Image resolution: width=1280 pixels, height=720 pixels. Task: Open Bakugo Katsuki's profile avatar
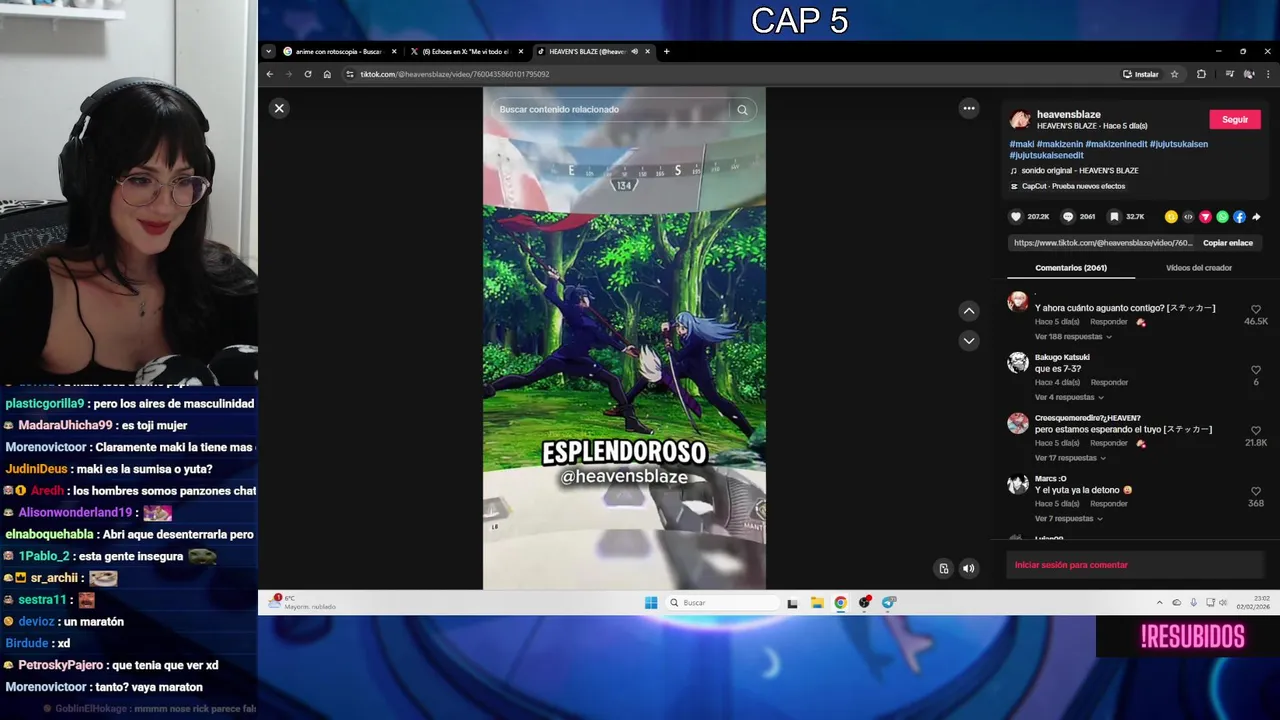[1018, 363]
